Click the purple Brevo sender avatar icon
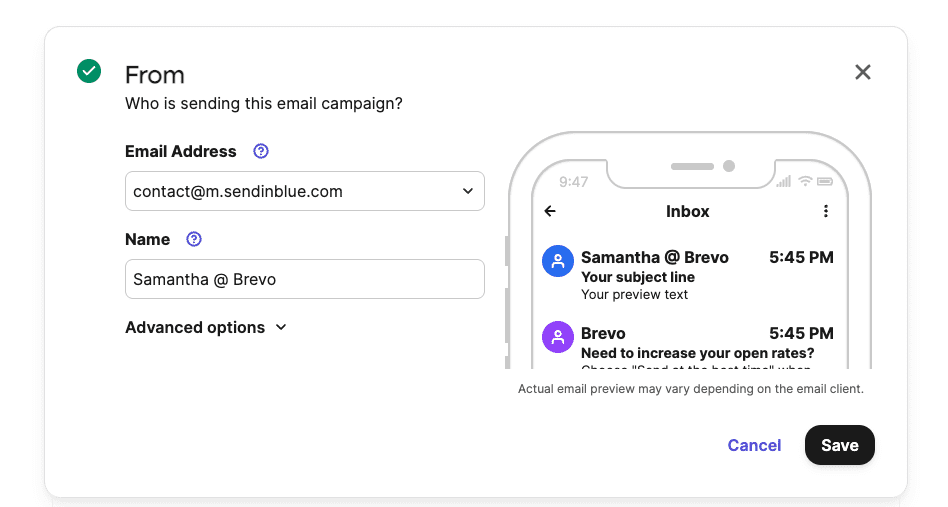The image size is (948, 507). [x=557, y=337]
